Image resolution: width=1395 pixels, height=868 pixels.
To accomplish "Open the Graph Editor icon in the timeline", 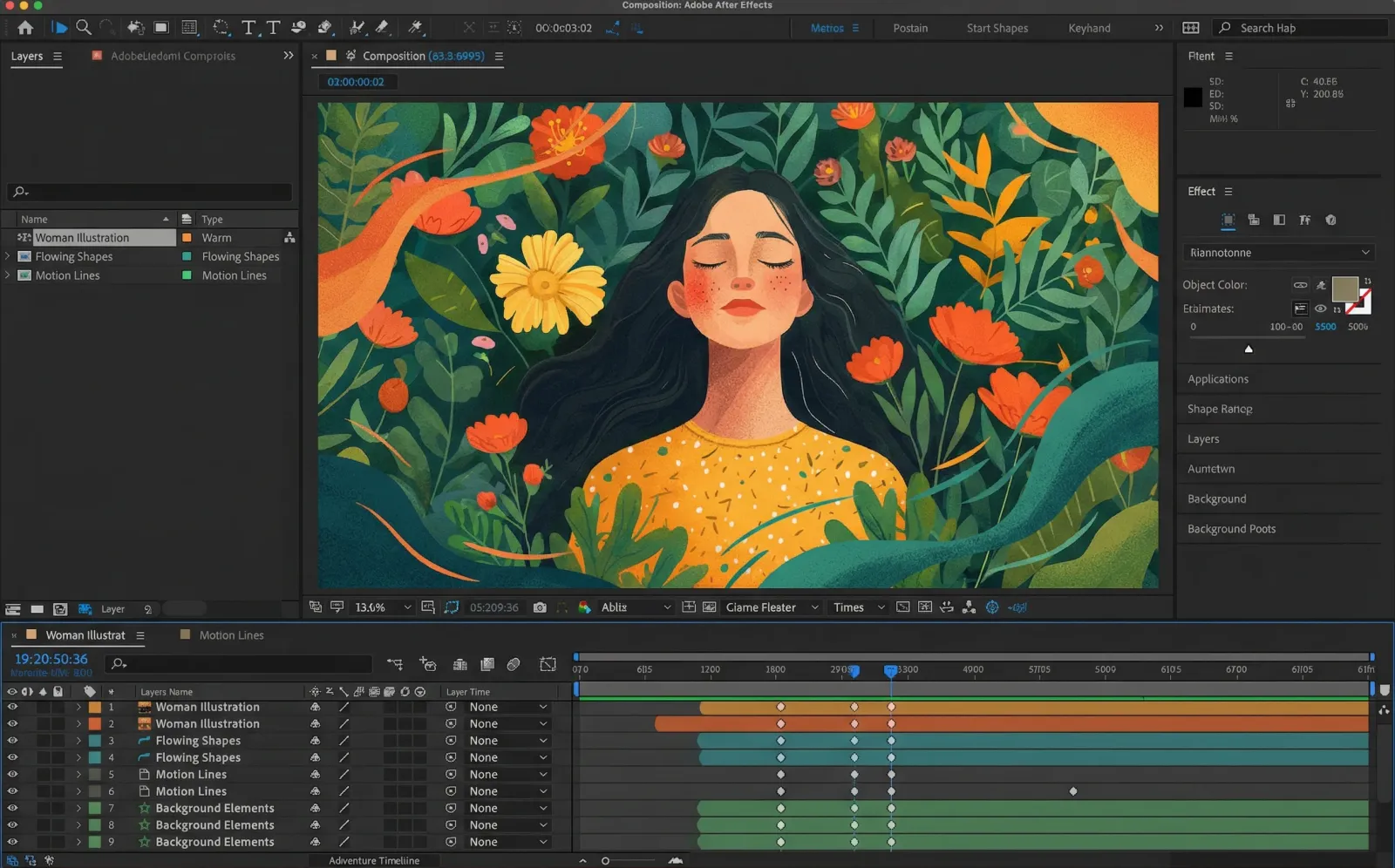I will [x=548, y=664].
